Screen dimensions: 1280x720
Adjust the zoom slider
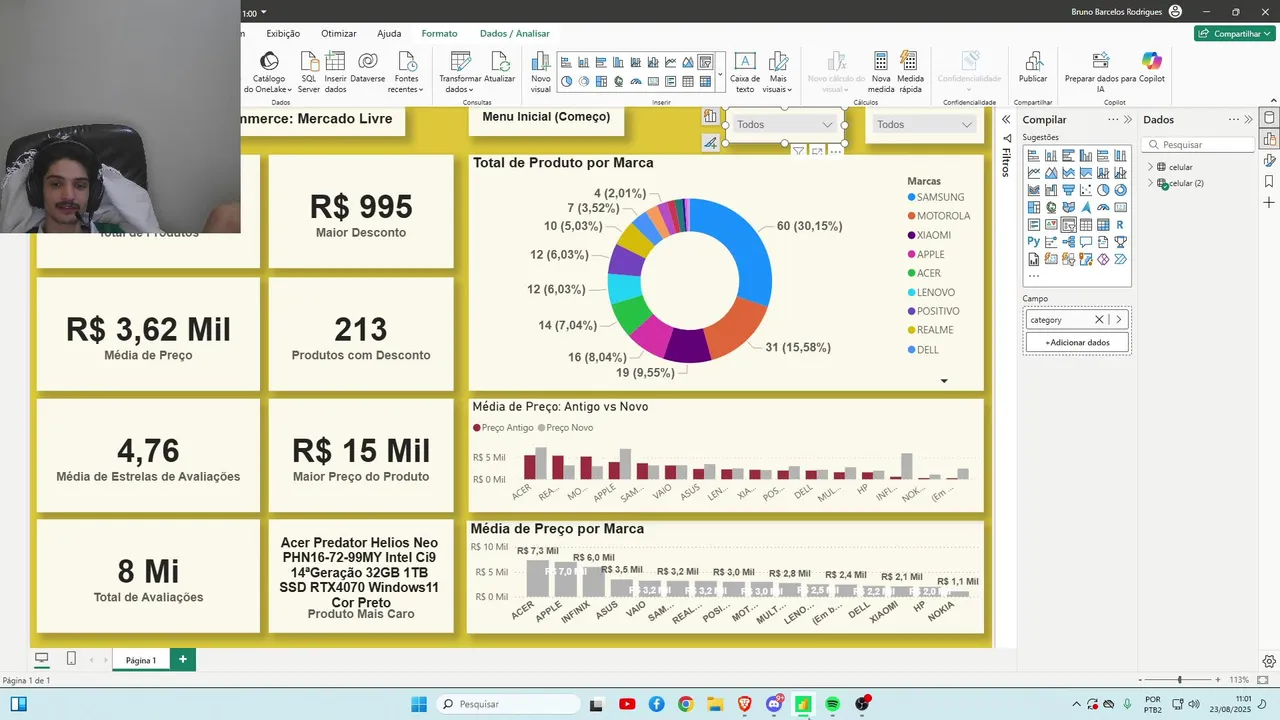[1179, 680]
